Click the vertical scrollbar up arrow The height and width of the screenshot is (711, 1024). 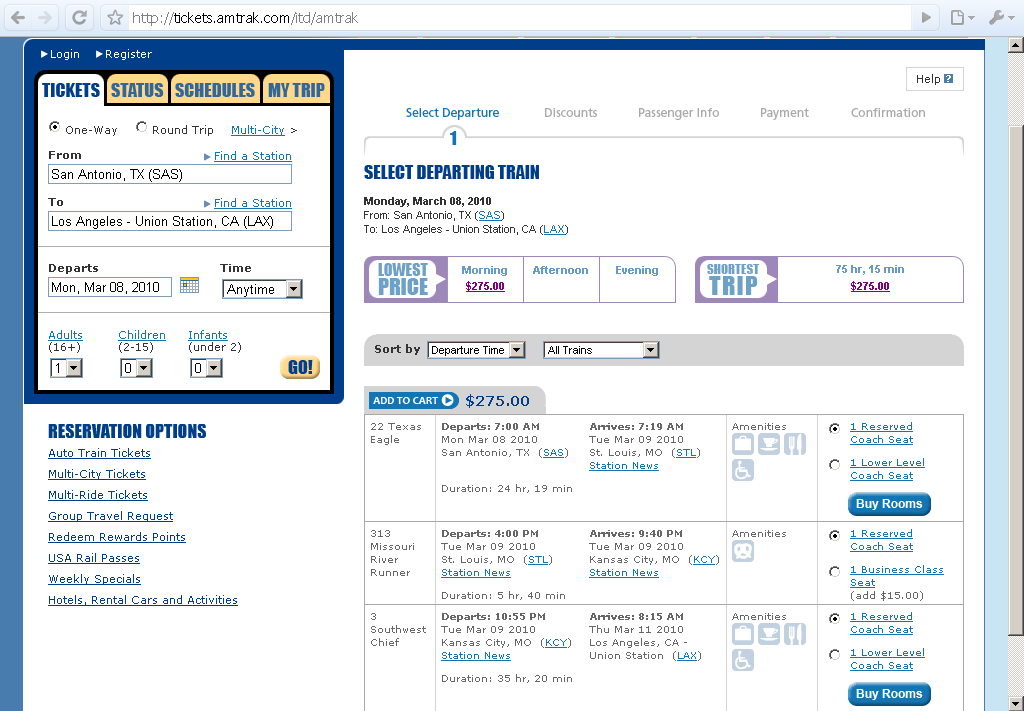[1016, 45]
